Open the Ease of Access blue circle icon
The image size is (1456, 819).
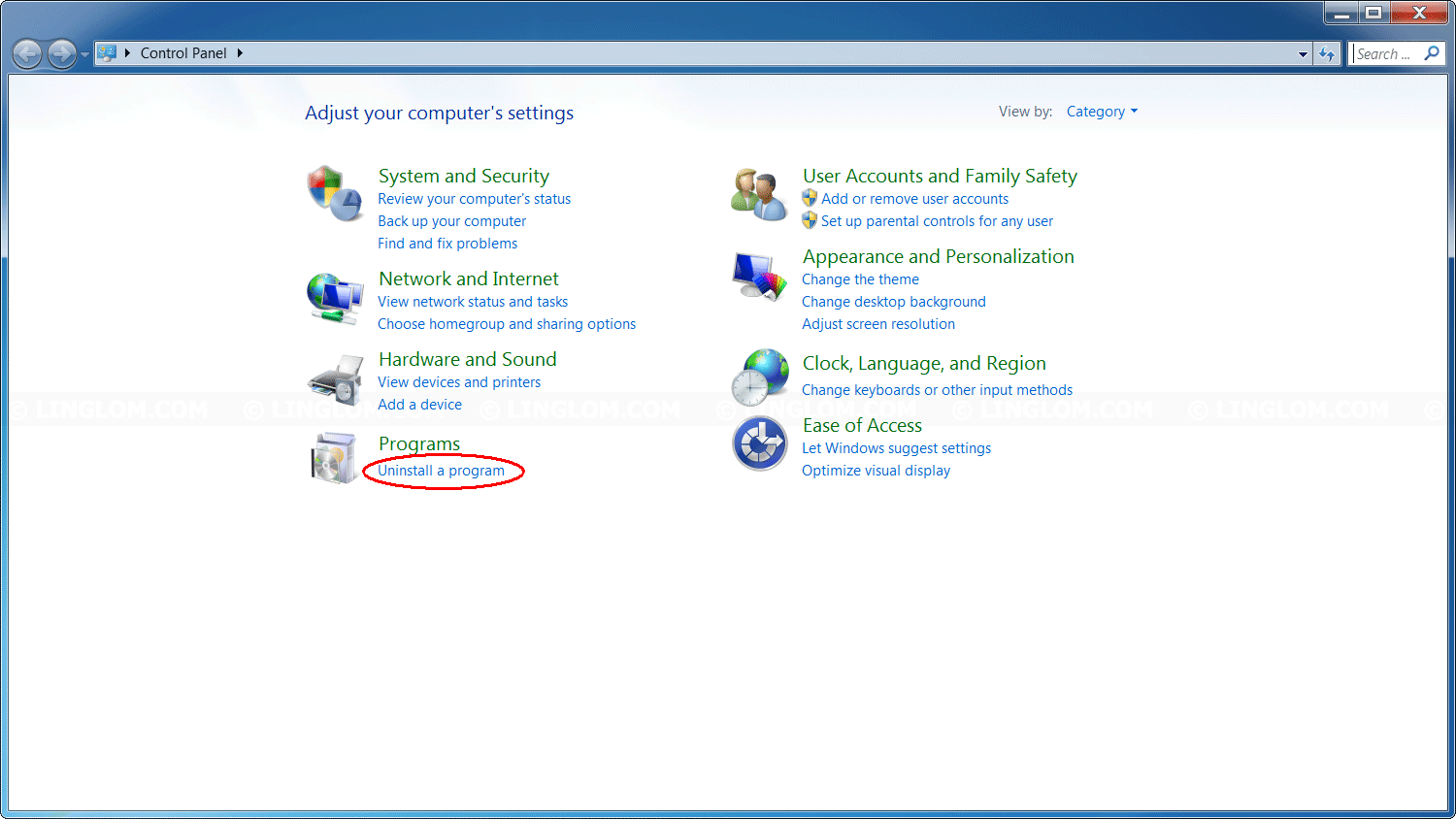click(760, 443)
